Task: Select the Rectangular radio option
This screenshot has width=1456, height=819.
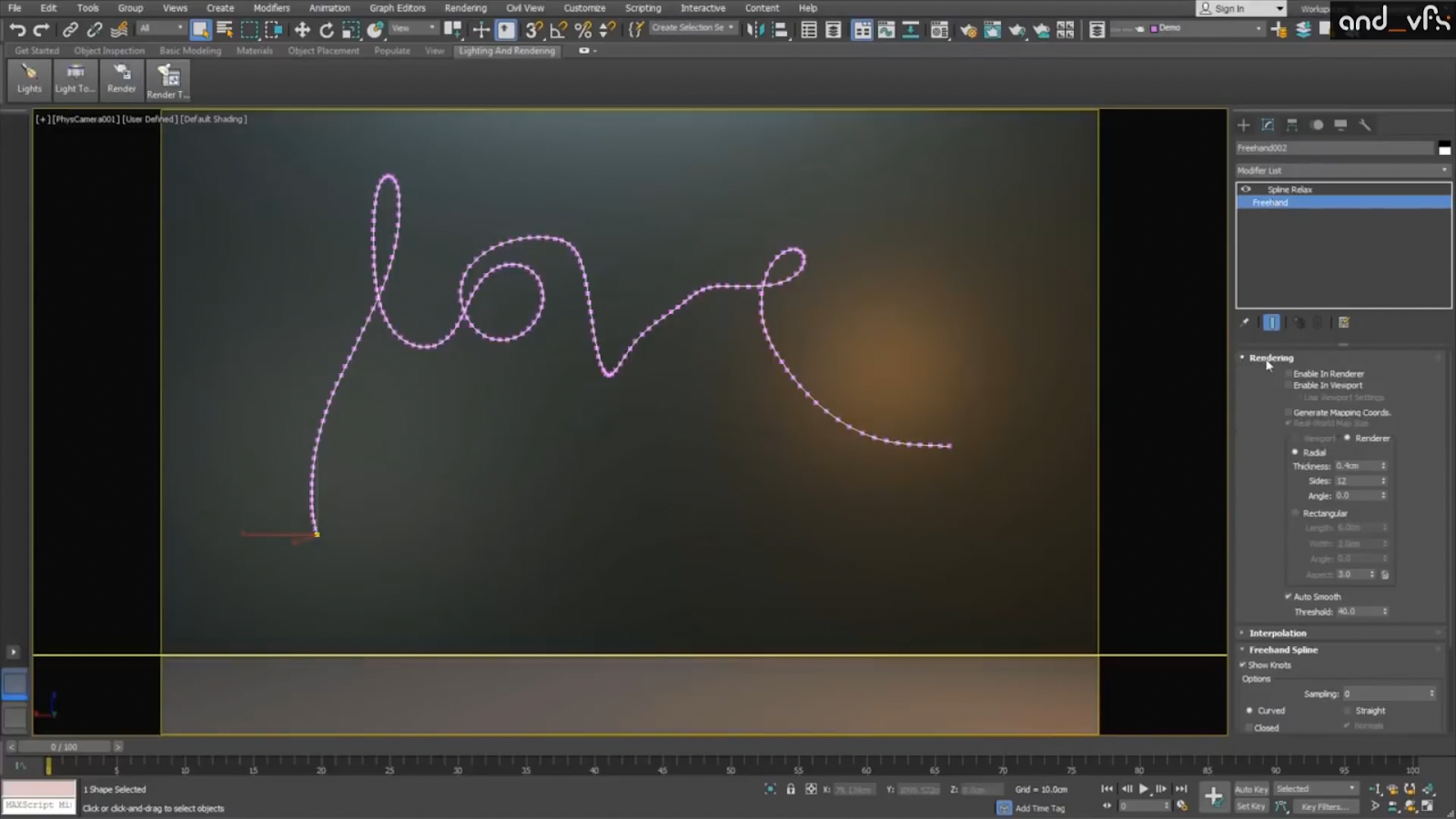Action: 1295,512
